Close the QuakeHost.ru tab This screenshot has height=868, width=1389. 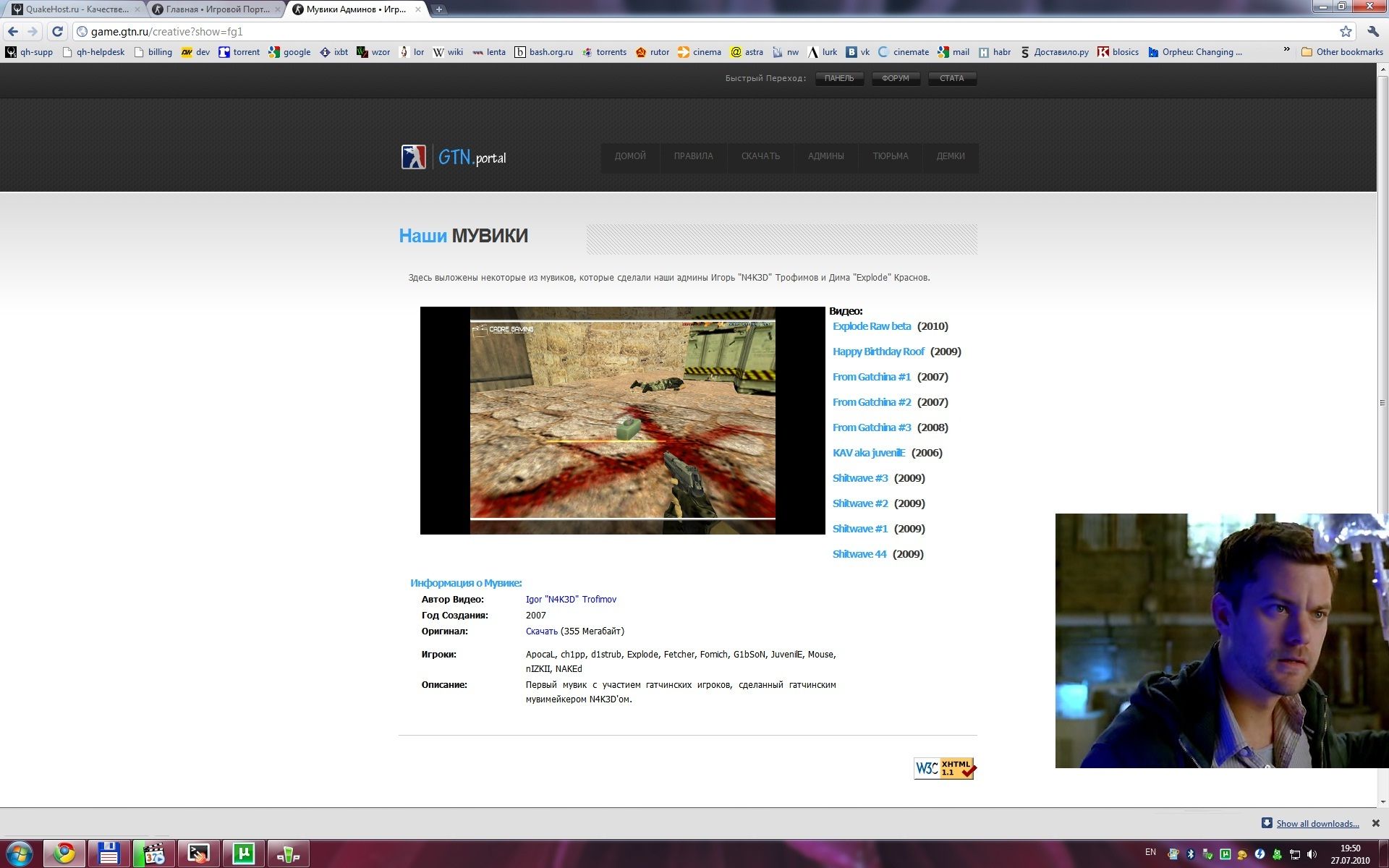click(x=137, y=9)
